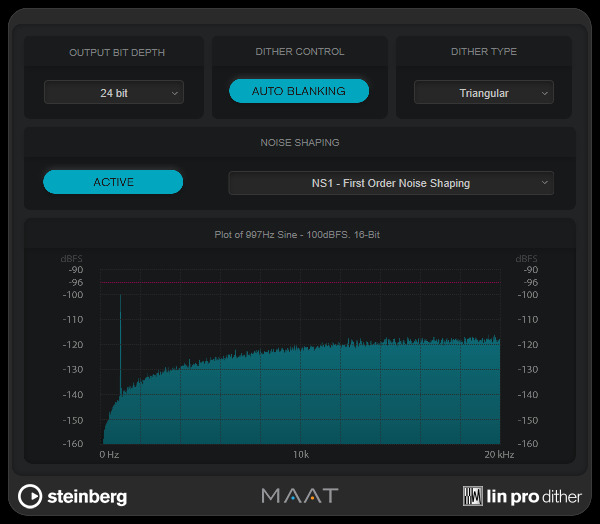Click the Lin Pro Dither waveform icon
This screenshot has width=600, height=524.
[x=474, y=495]
